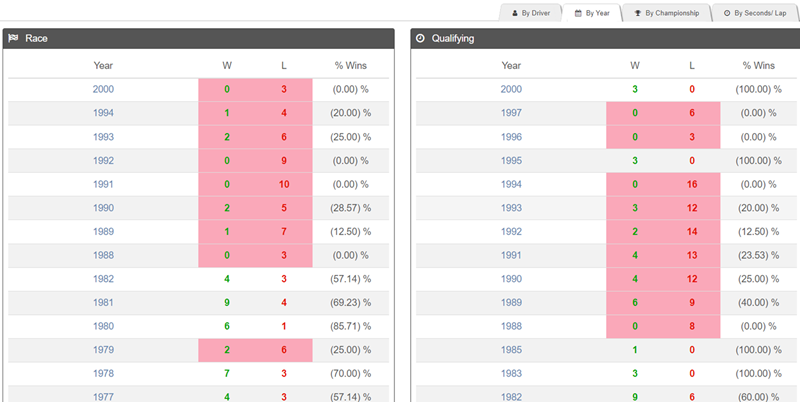Viewport: 800px width, 402px height.
Task: Open year 1990 in the Qualifying table
Action: click(x=511, y=279)
